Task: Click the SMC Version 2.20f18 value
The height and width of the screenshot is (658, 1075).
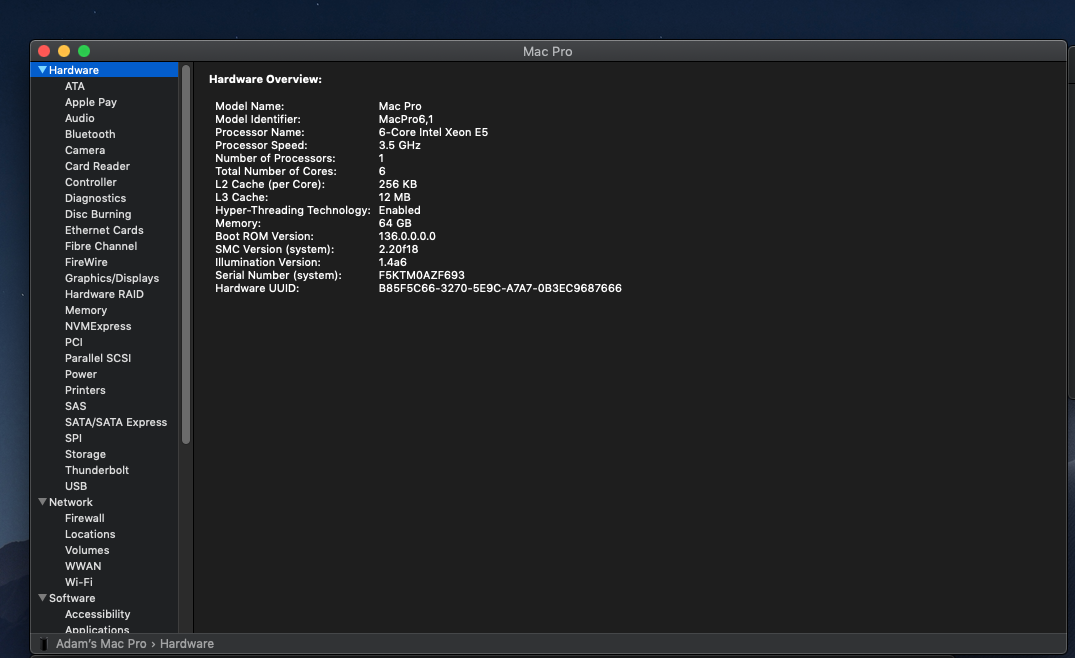Action: tap(398, 249)
